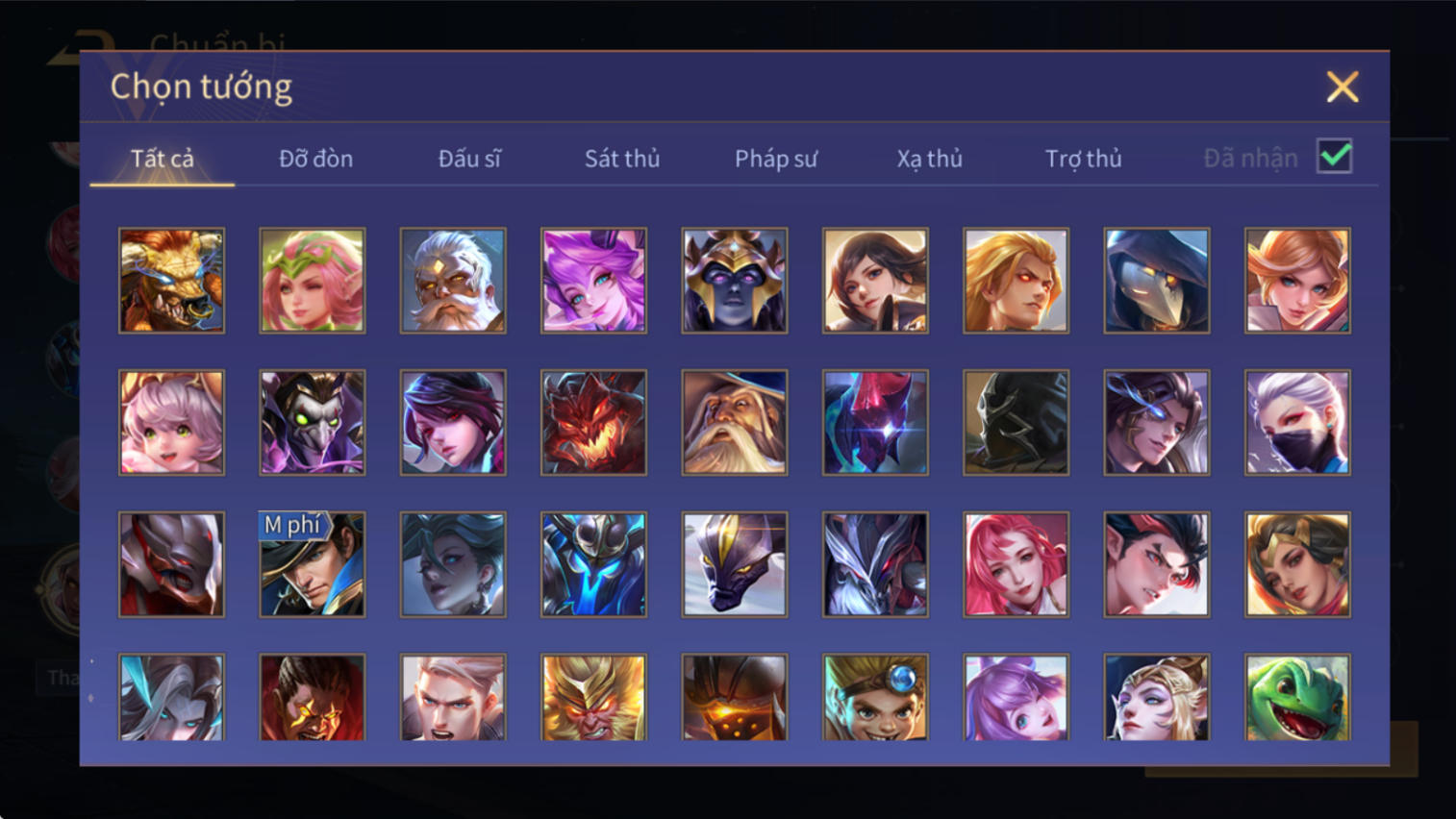
Task: Pick the purple-haired fairy hero portrait
Action: click(x=593, y=281)
